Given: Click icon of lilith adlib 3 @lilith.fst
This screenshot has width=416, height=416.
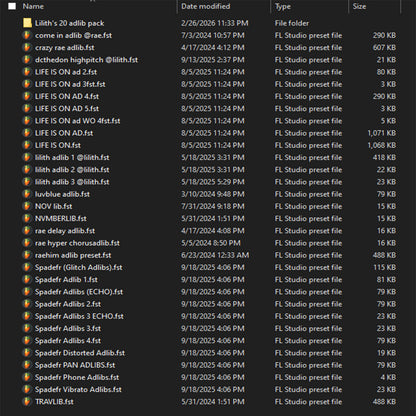Looking at the screenshot, I should 27,182.
